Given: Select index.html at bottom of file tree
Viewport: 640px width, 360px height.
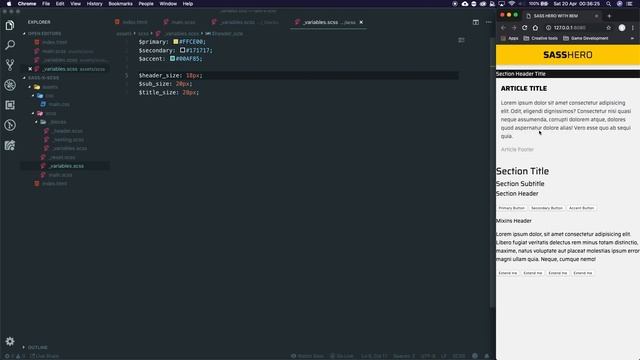Looking at the screenshot, I should [51, 184].
